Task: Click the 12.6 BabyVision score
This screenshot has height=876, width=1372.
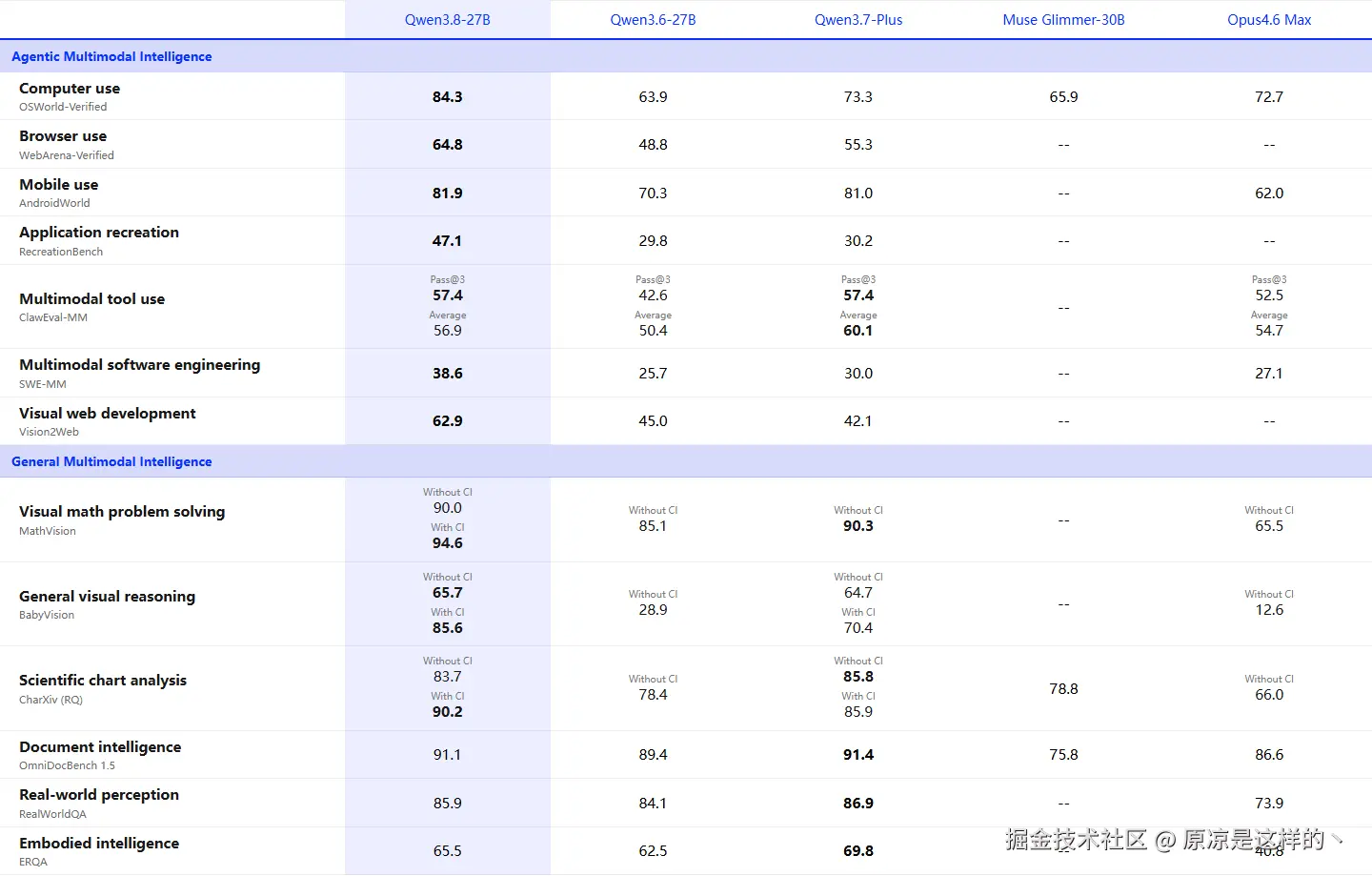Action: point(1269,610)
